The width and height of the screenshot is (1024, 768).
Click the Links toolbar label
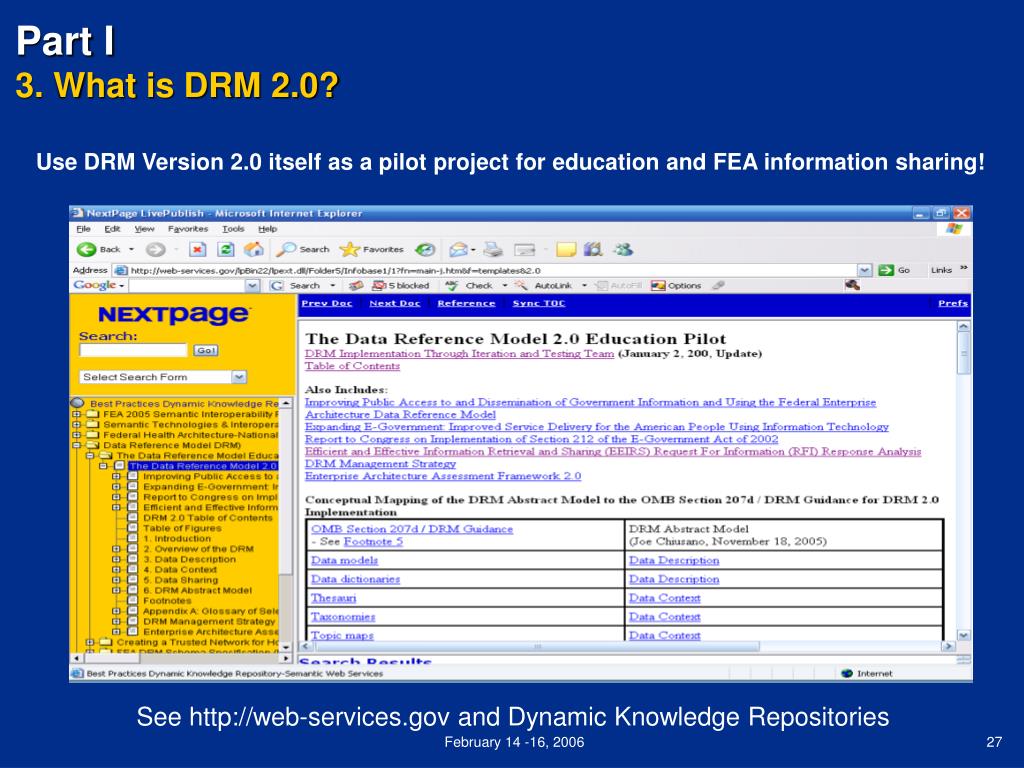941,270
